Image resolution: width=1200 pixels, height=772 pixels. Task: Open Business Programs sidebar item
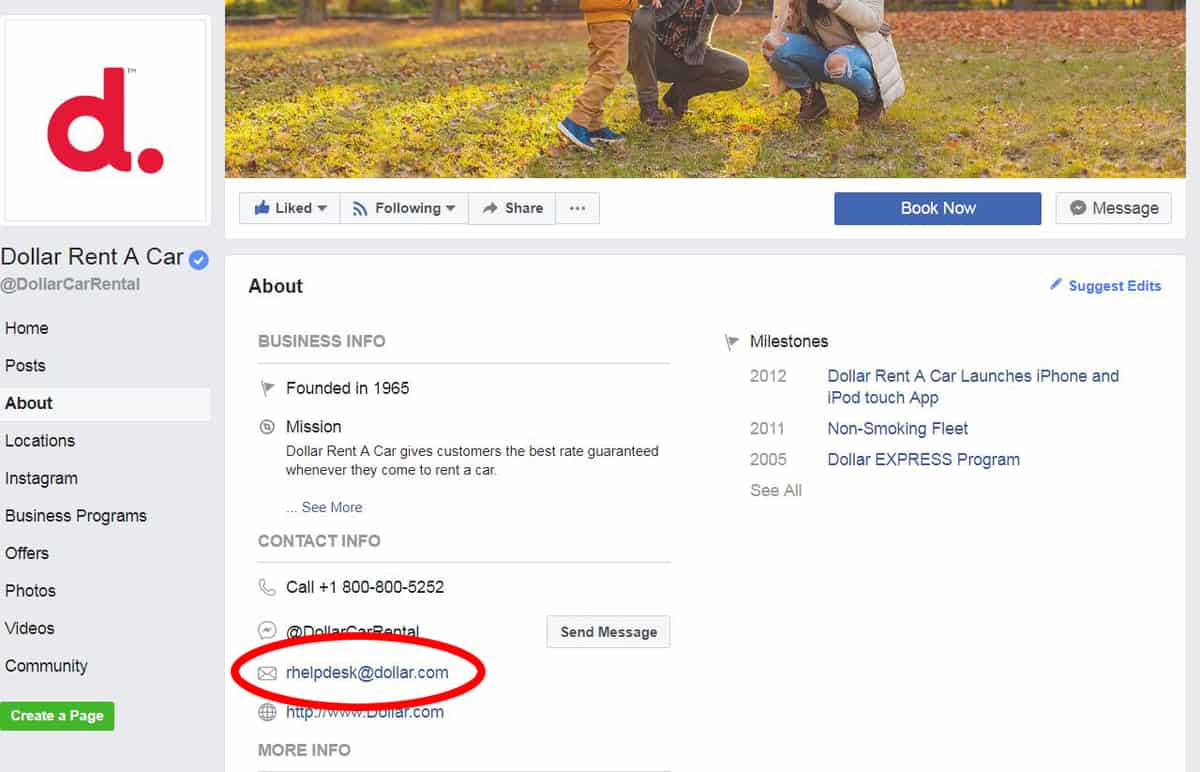pyautogui.click(x=76, y=516)
